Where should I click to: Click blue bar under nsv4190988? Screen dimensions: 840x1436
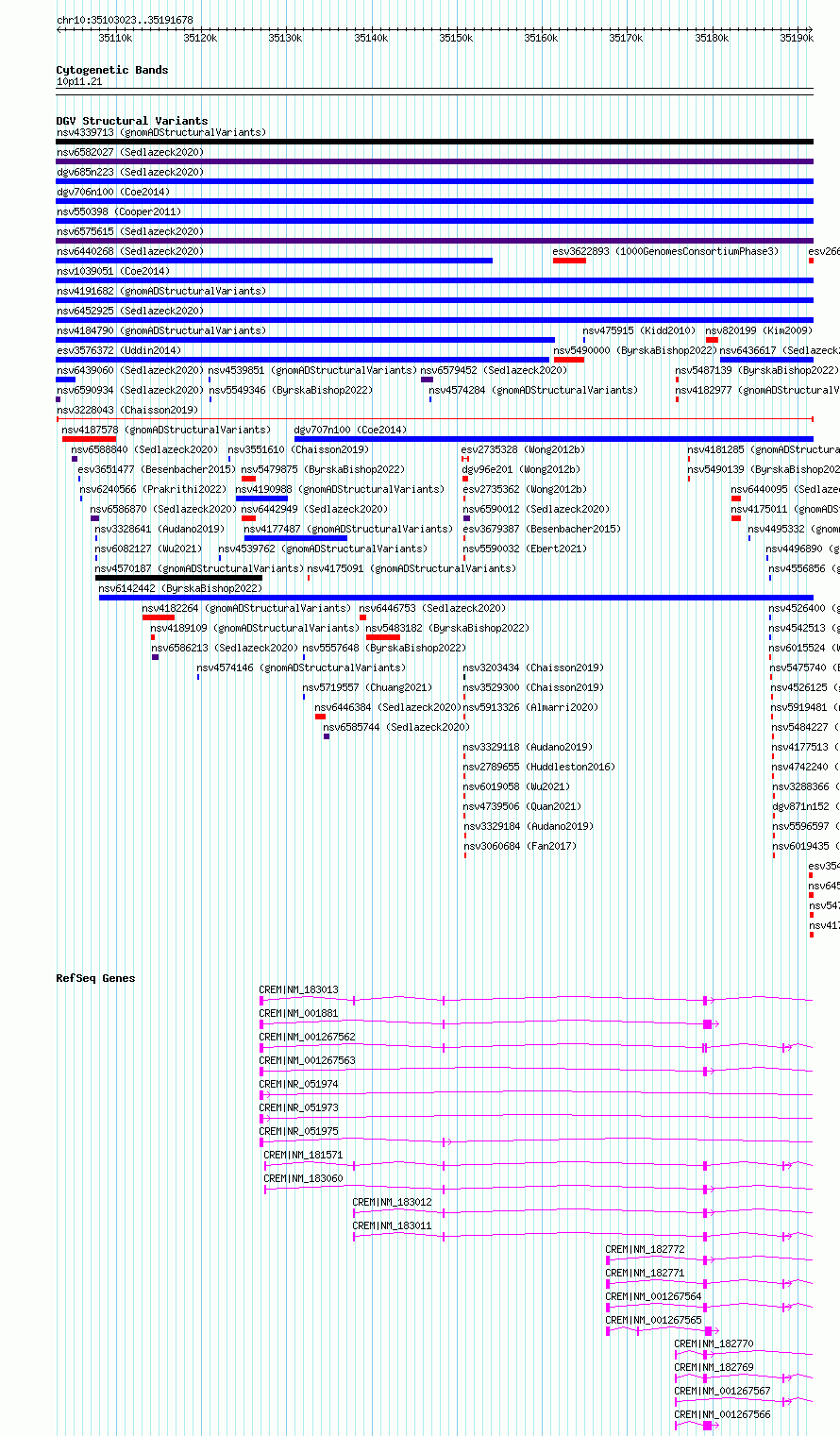tap(261, 498)
